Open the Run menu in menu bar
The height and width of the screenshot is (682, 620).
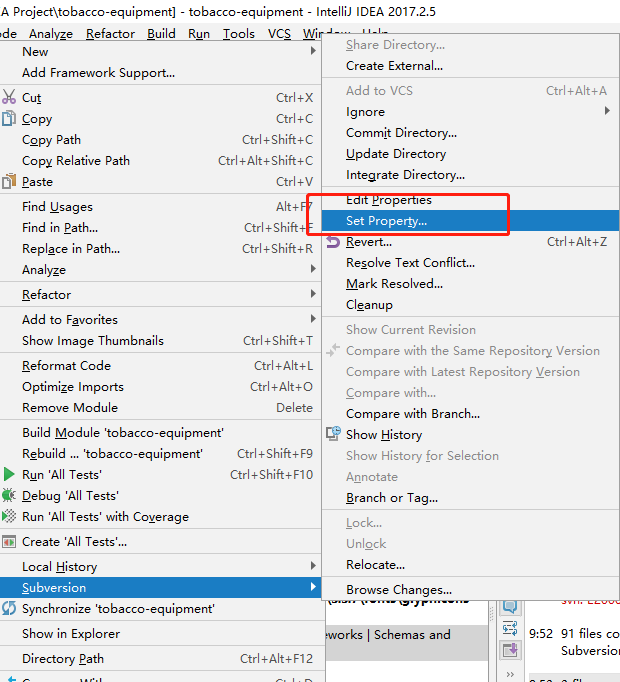click(x=199, y=34)
